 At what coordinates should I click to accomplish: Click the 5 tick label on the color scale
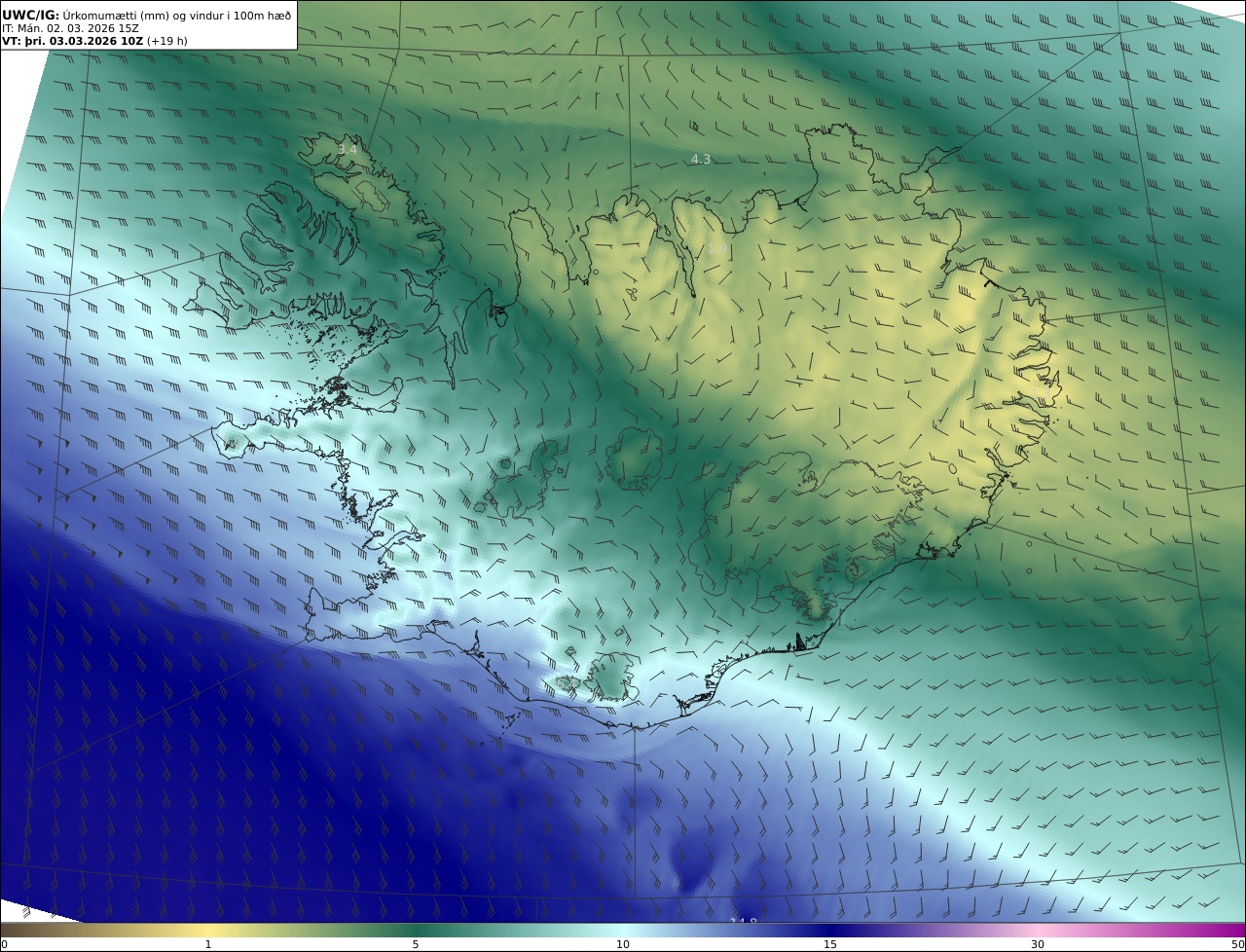[416, 944]
